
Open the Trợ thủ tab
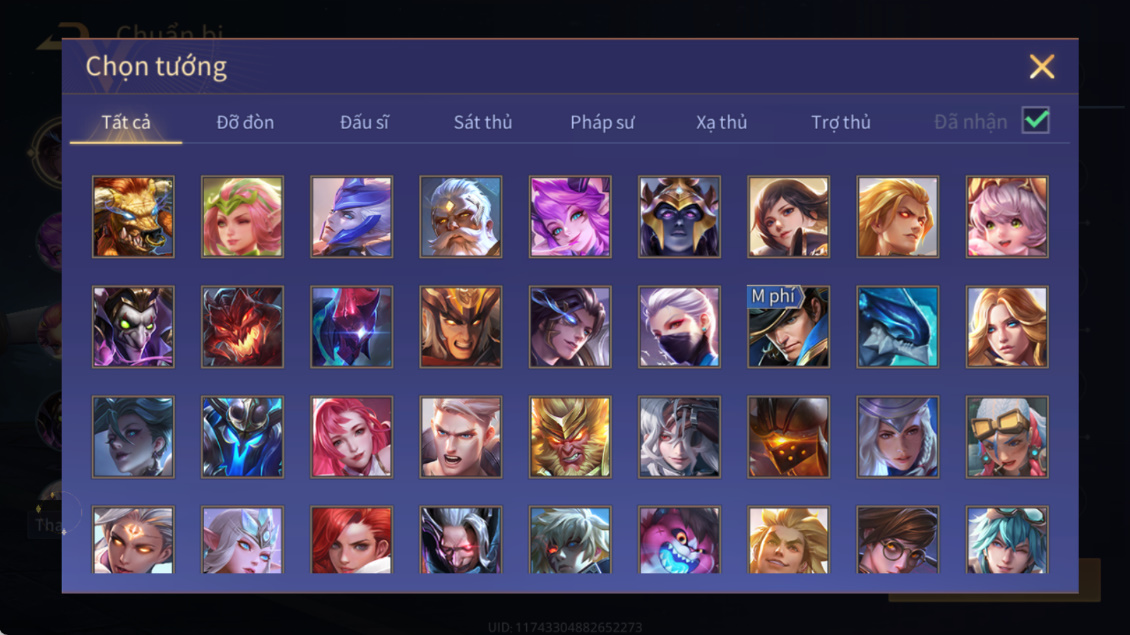(840, 123)
